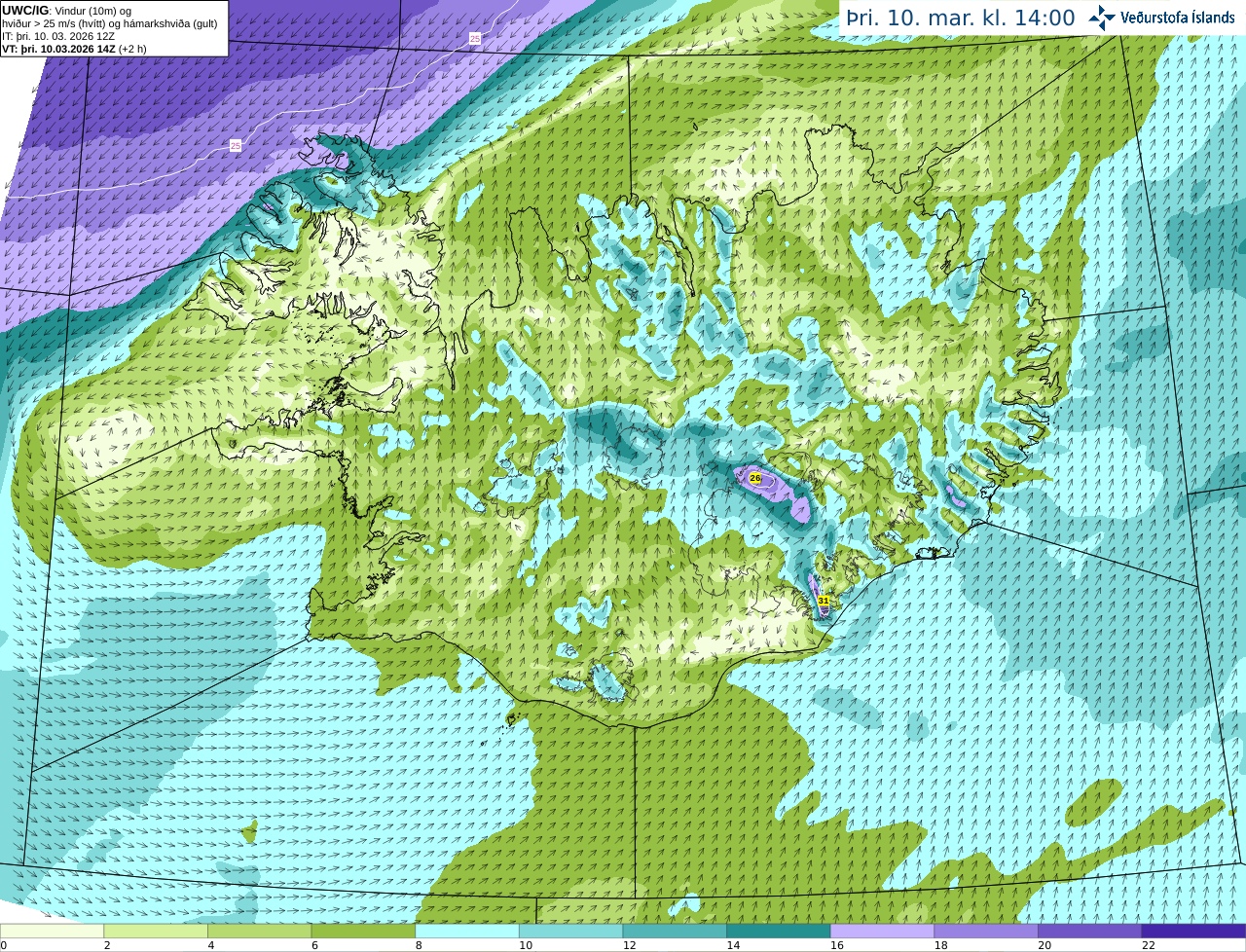Click the scale value 20 under the color bar
The image size is (1246, 952).
click(1044, 945)
